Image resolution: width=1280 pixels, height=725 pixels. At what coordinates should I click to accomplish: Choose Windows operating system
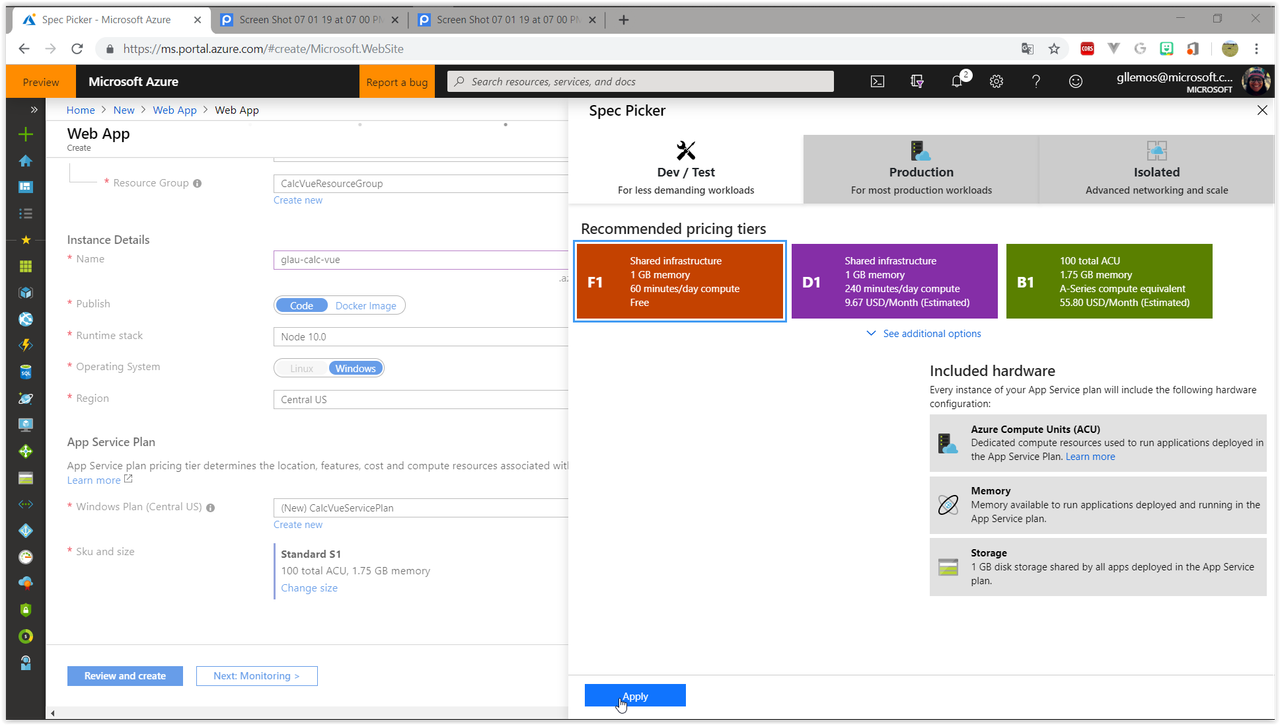click(355, 369)
